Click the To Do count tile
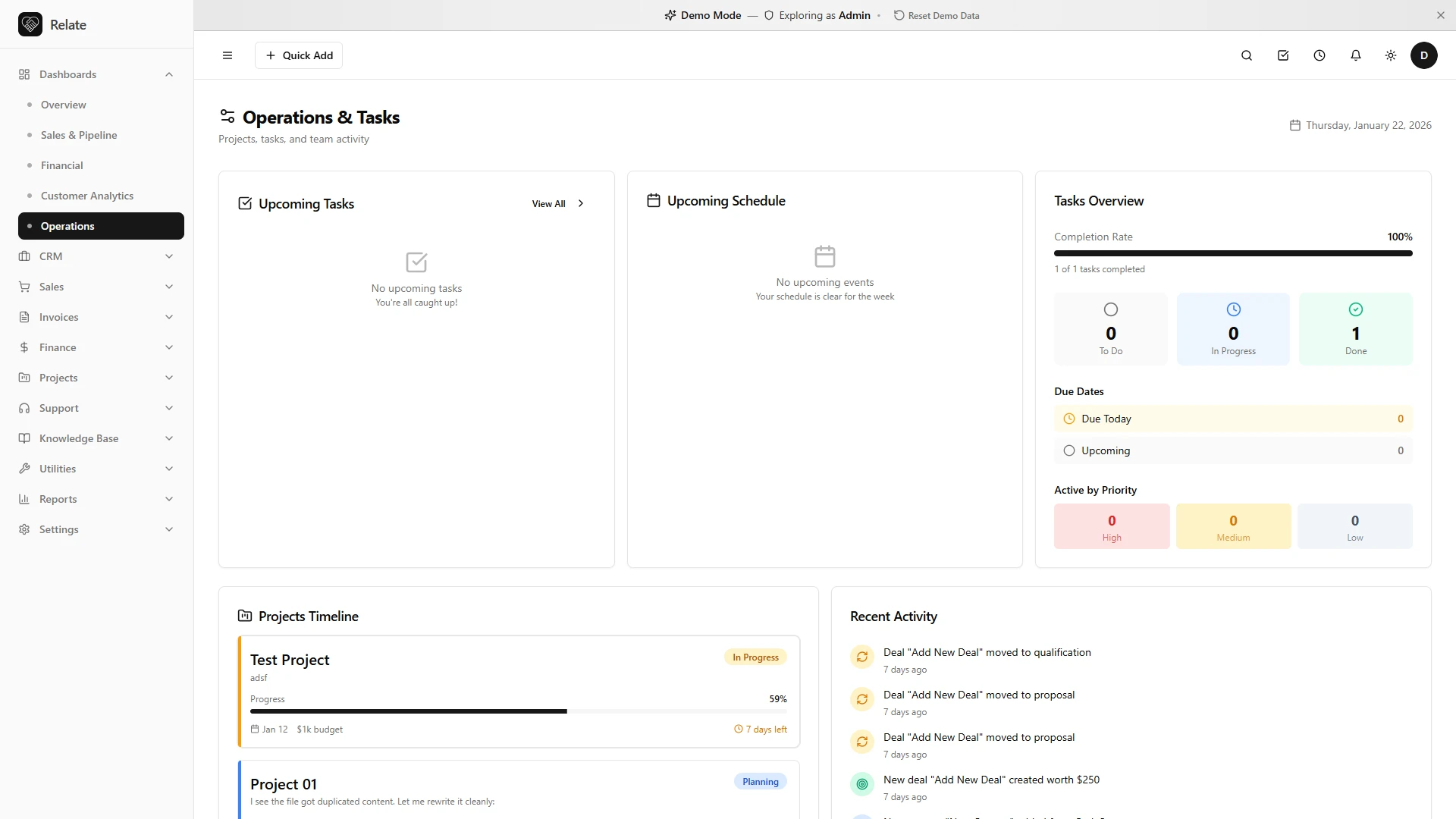 pos(1111,329)
